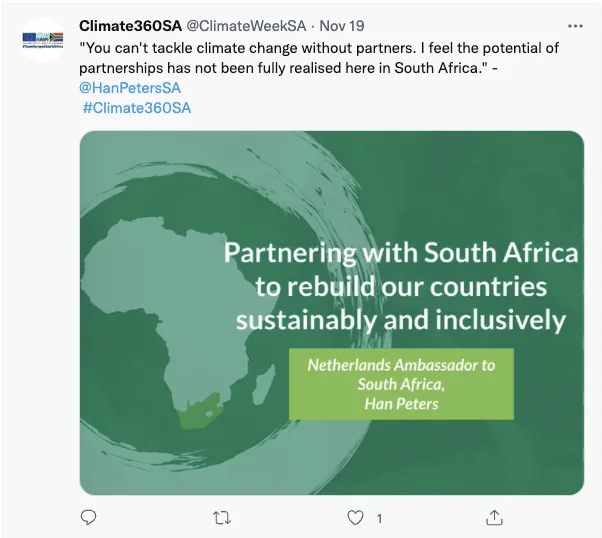Share the tweet via share icon
Viewport: 602px width, 538px height.
pyautogui.click(x=494, y=517)
